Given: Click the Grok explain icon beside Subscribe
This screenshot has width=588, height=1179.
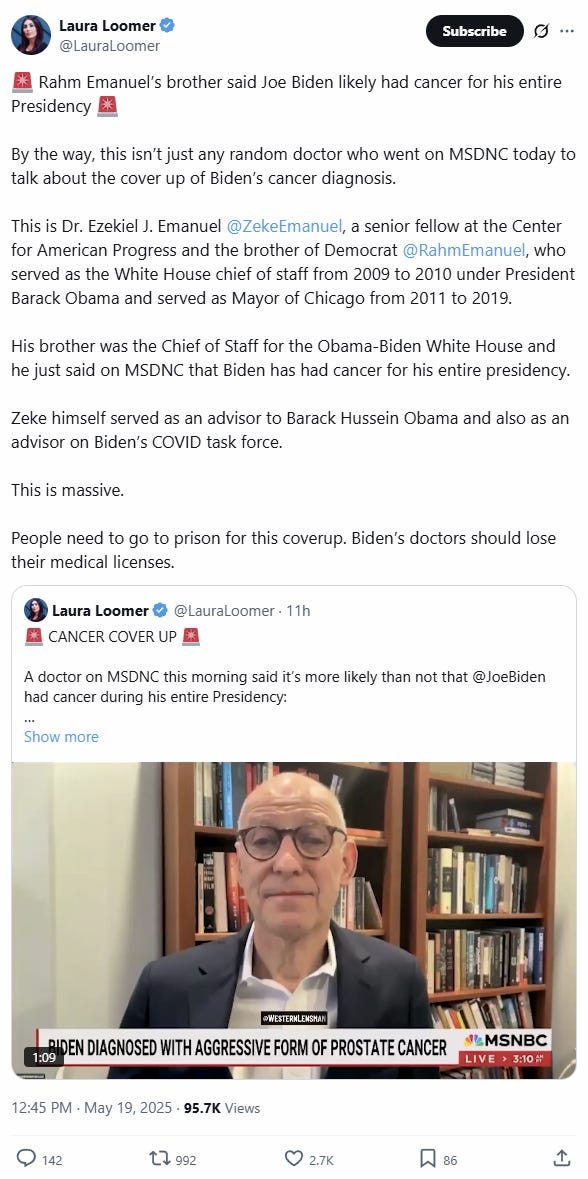Looking at the screenshot, I should point(540,32).
